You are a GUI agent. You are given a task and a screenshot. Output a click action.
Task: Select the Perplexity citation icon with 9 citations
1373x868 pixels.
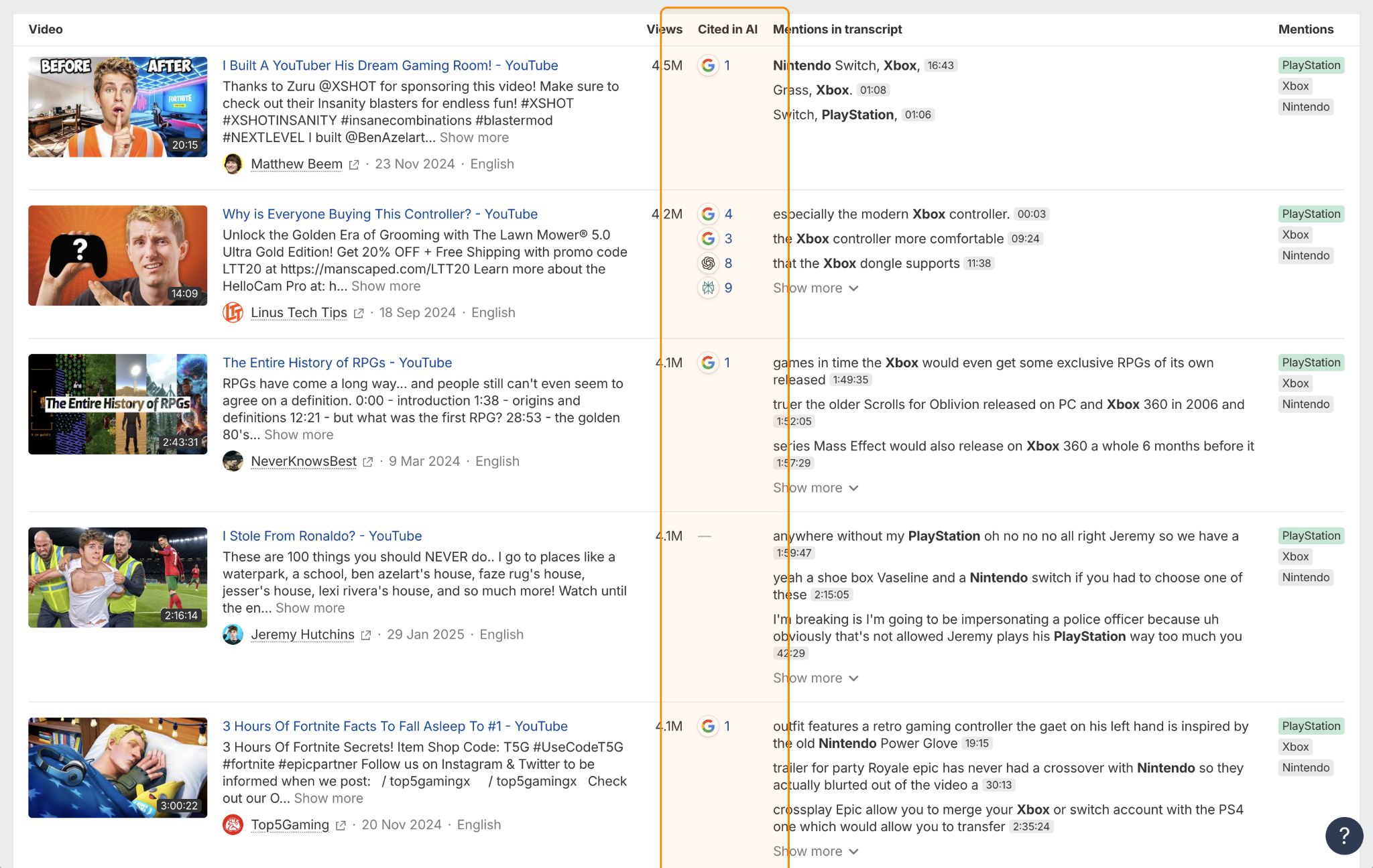pyautogui.click(x=707, y=288)
